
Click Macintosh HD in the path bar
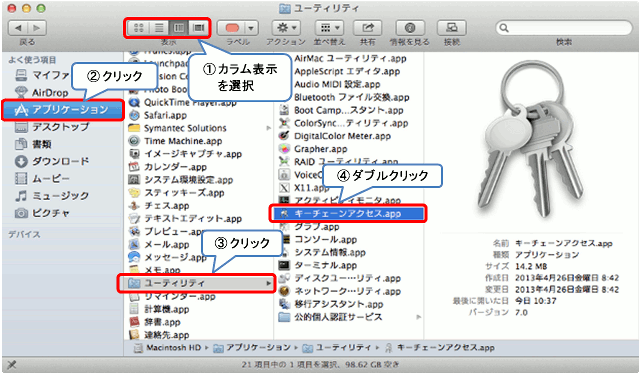click(x=168, y=348)
